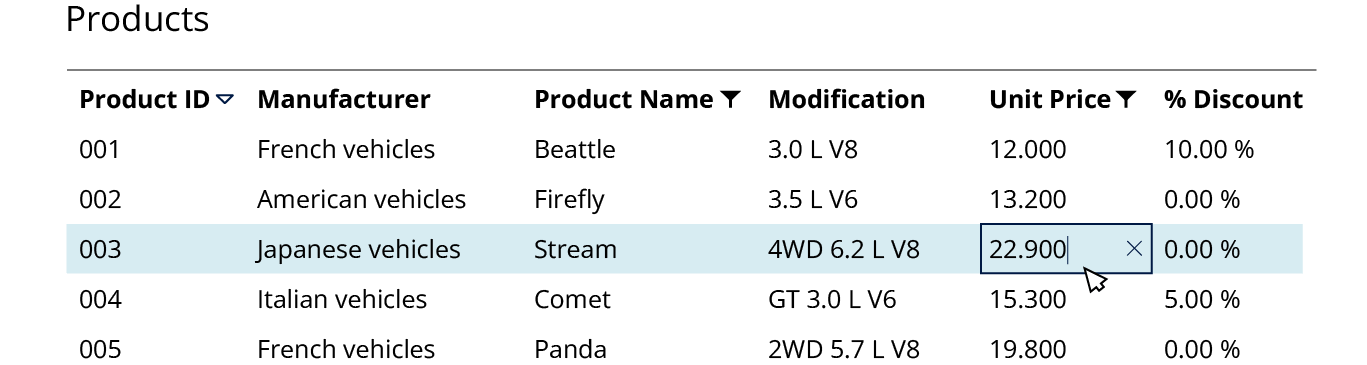This screenshot has width=1367, height=365.
Task: Select the Stream product name cell
Action: point(575,249)
